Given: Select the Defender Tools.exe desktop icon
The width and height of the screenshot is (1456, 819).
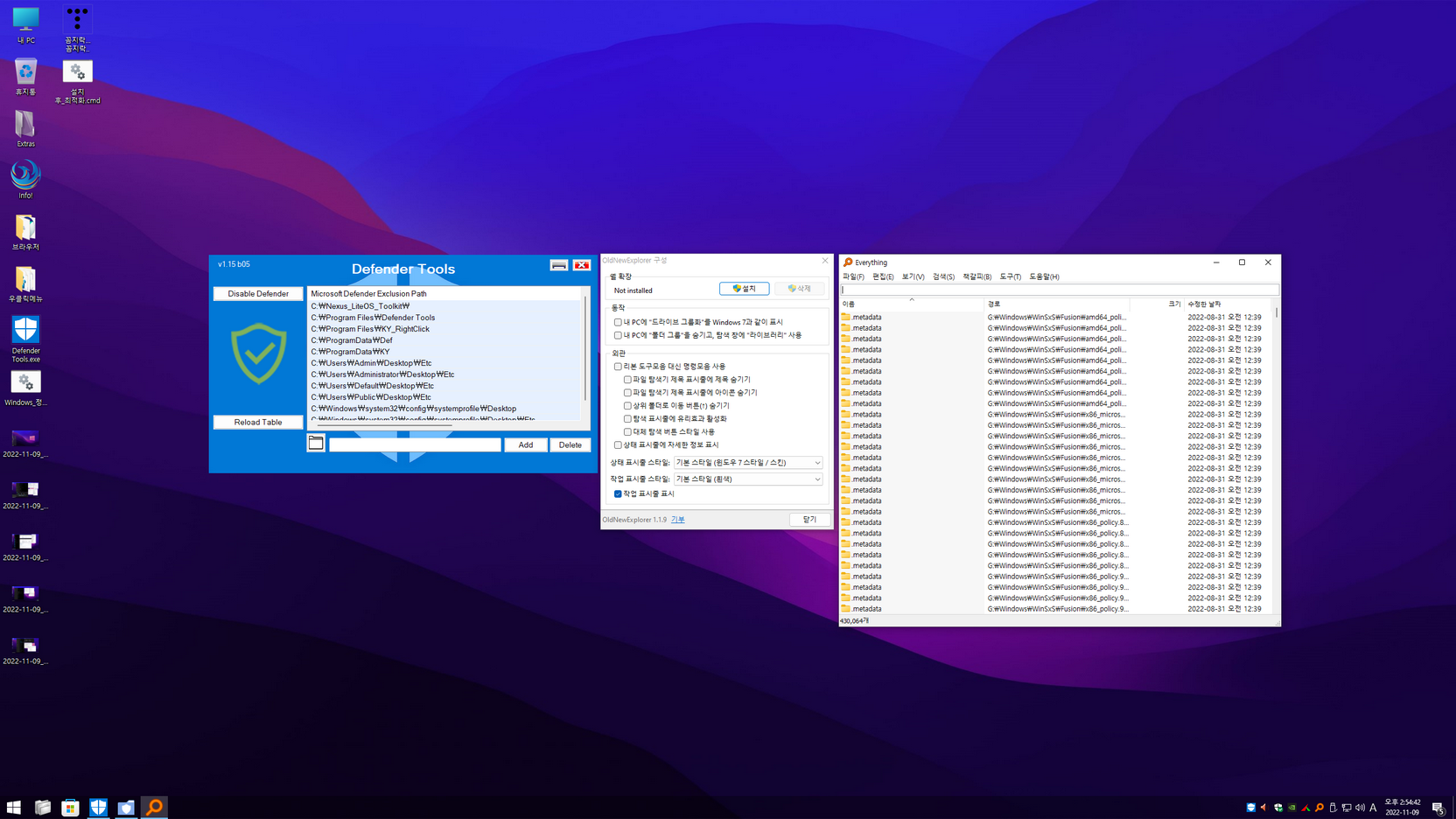Looking at the screenshot, I should pos(25,339).
